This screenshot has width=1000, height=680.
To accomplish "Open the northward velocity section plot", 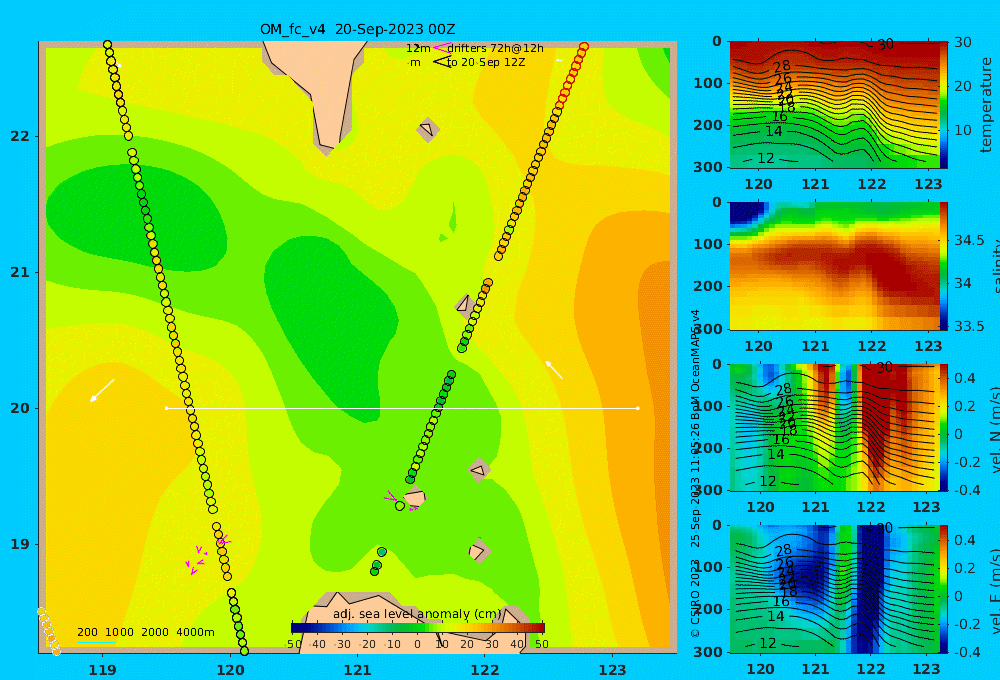I will (x=834, y=427).
